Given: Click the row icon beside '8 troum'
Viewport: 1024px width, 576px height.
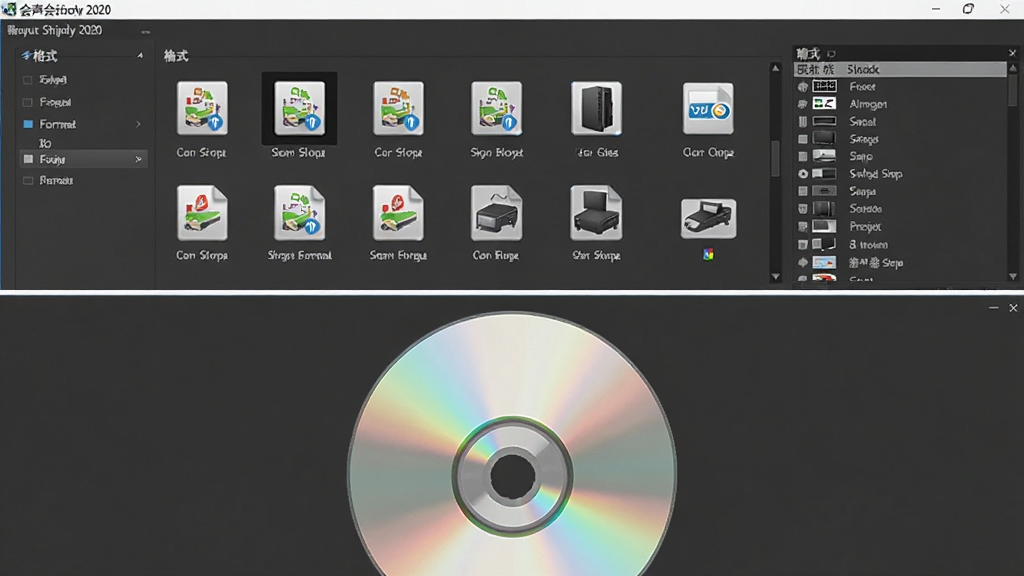Looking at the screenshot, I should (x=803, y=244).
